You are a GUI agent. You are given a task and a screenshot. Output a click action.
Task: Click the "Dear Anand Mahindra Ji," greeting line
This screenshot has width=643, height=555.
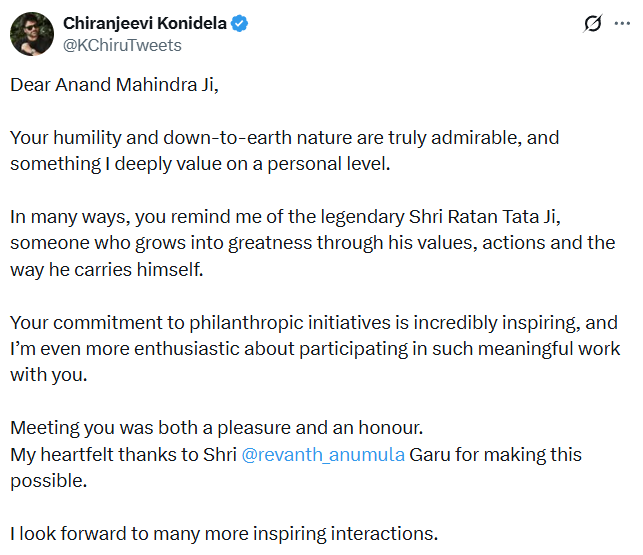click(x=114, y=85)
